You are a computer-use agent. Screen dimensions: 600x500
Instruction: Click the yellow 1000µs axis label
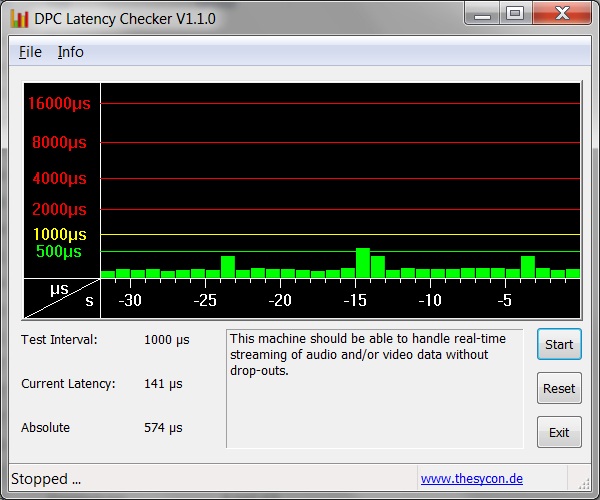pos(60,234)
